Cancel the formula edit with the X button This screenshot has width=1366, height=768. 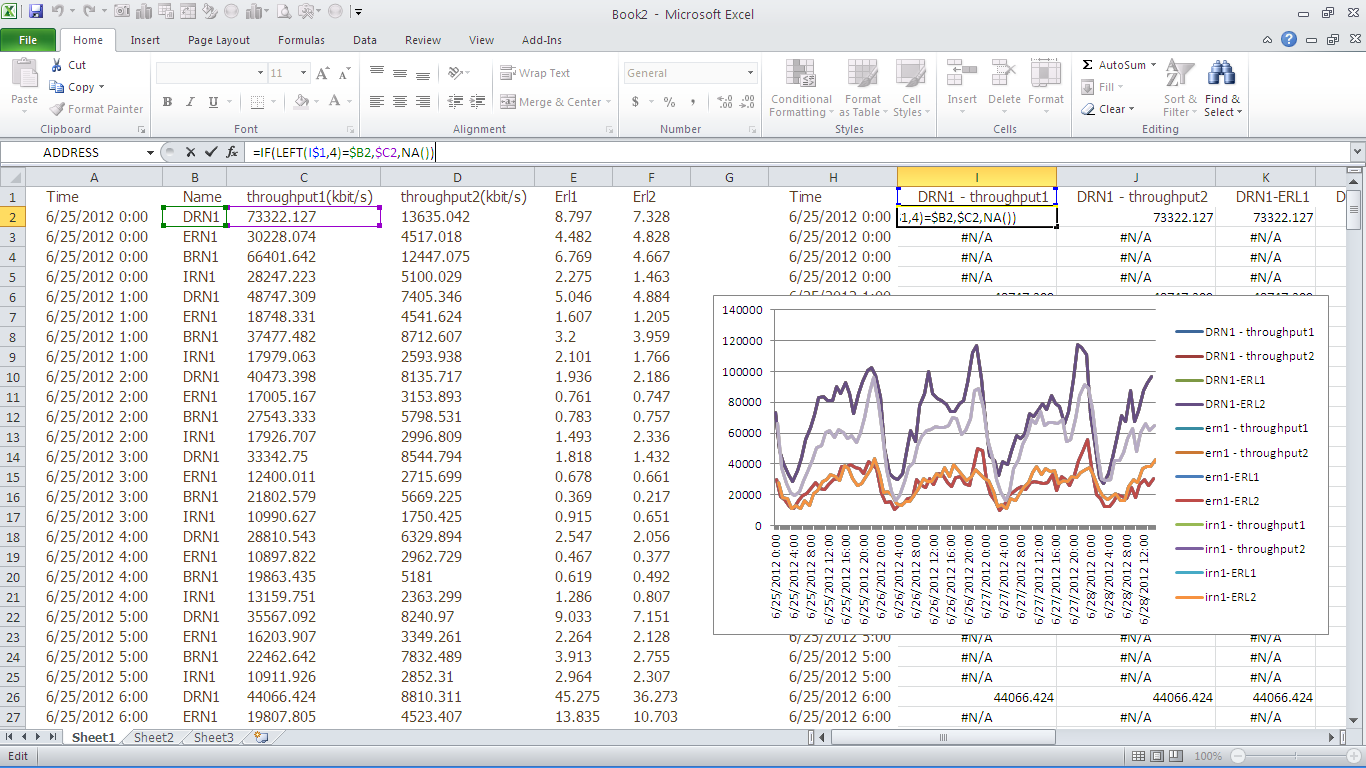[190, 152]
